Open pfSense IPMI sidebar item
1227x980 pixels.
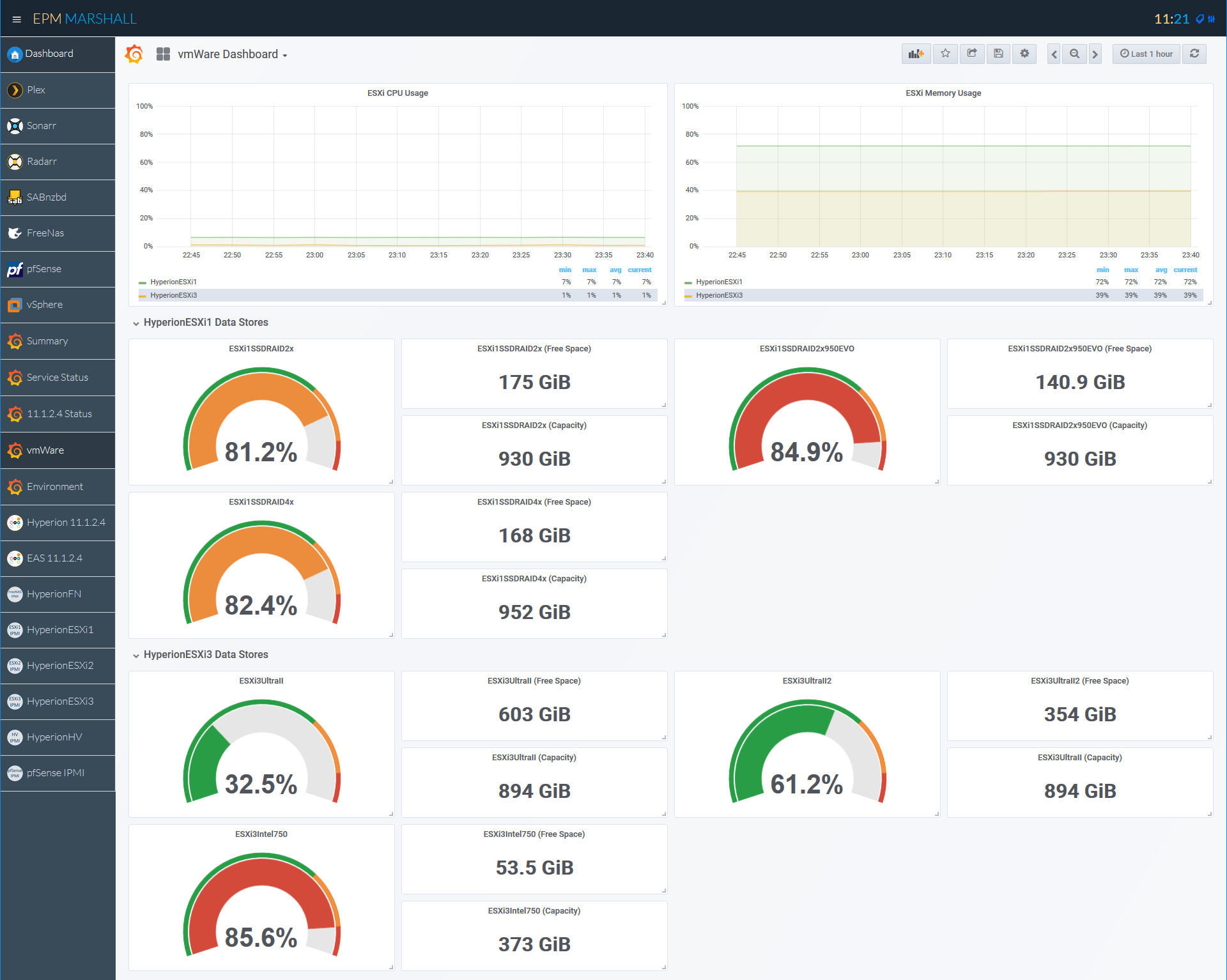coord(58,773)
